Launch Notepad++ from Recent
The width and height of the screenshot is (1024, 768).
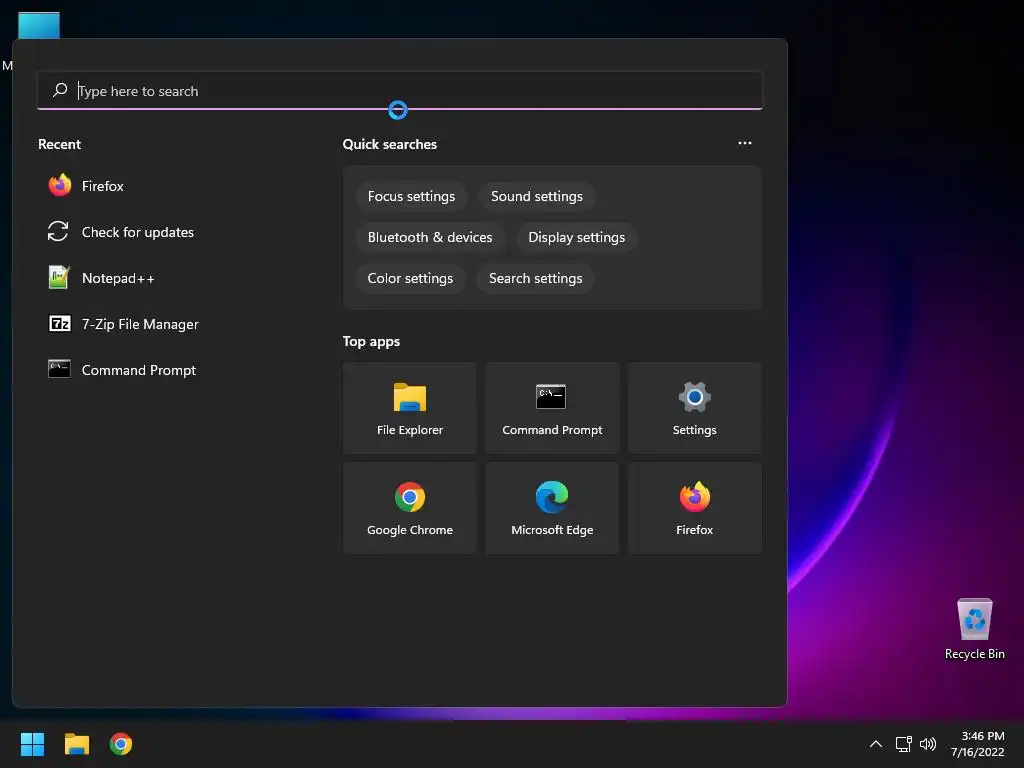point(101,278)
